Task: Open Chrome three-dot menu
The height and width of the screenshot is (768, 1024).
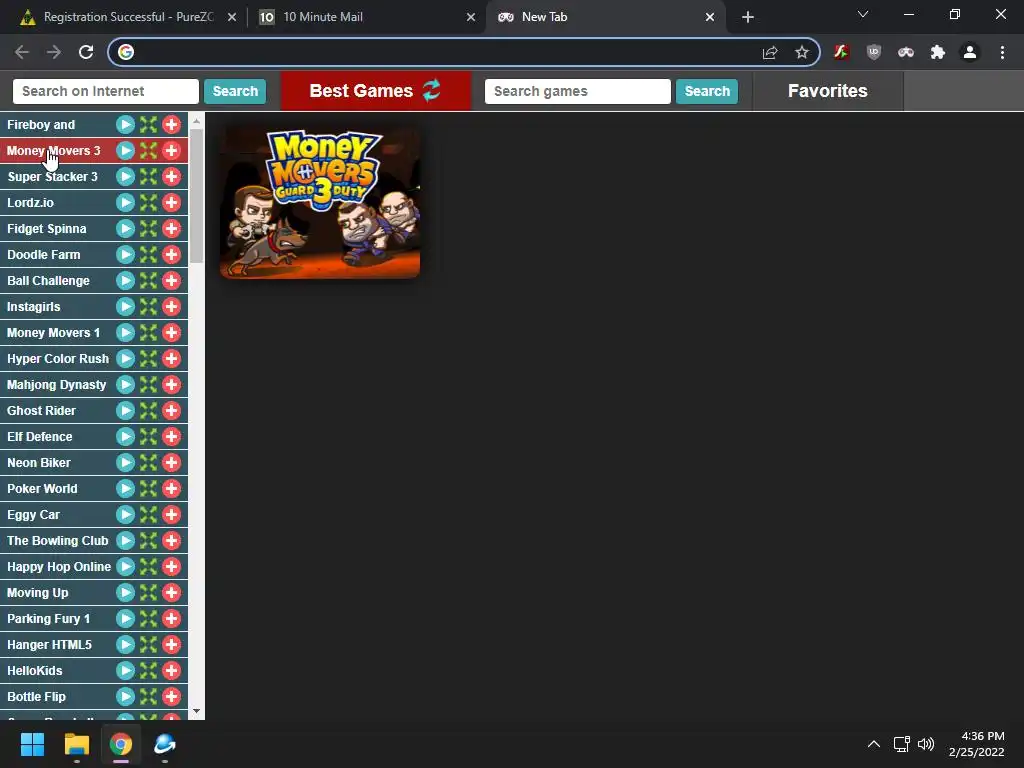Action: click(1002, 52)
